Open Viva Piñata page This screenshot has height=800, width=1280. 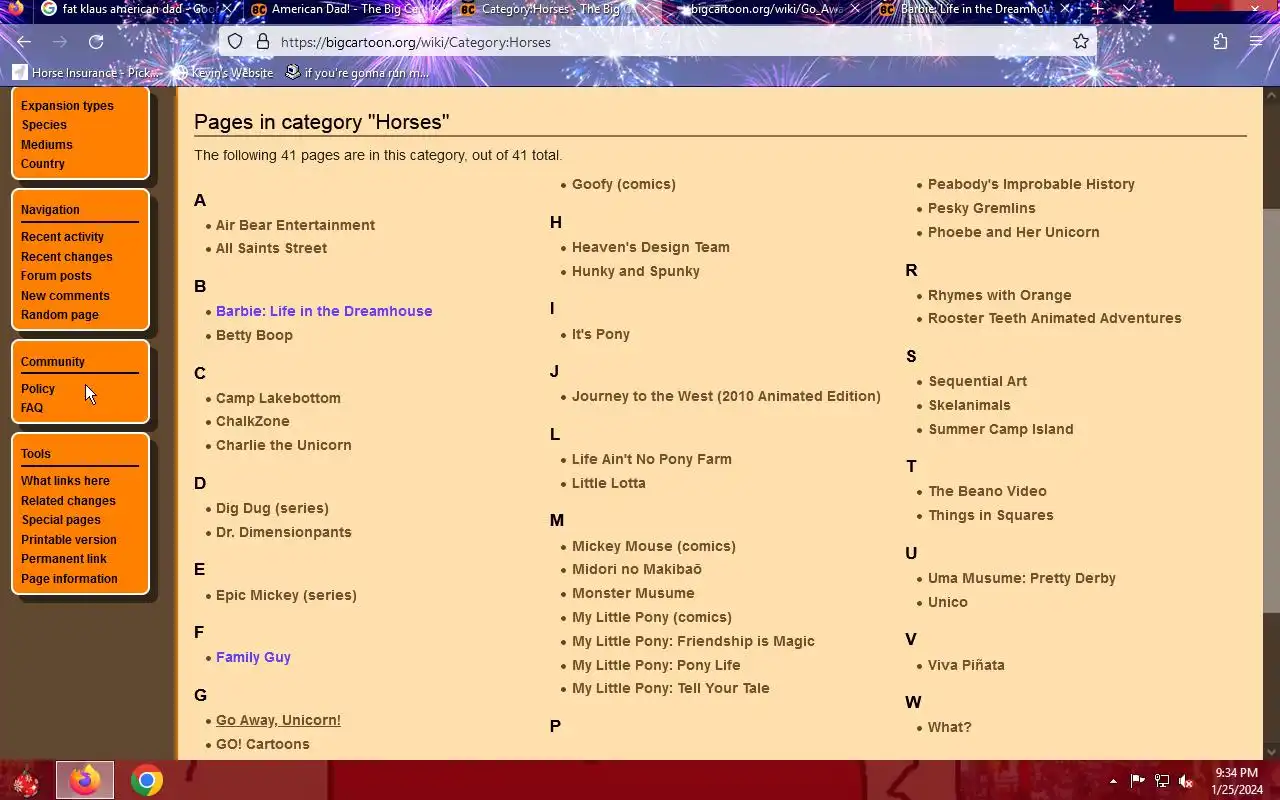(x=966, y=665)
